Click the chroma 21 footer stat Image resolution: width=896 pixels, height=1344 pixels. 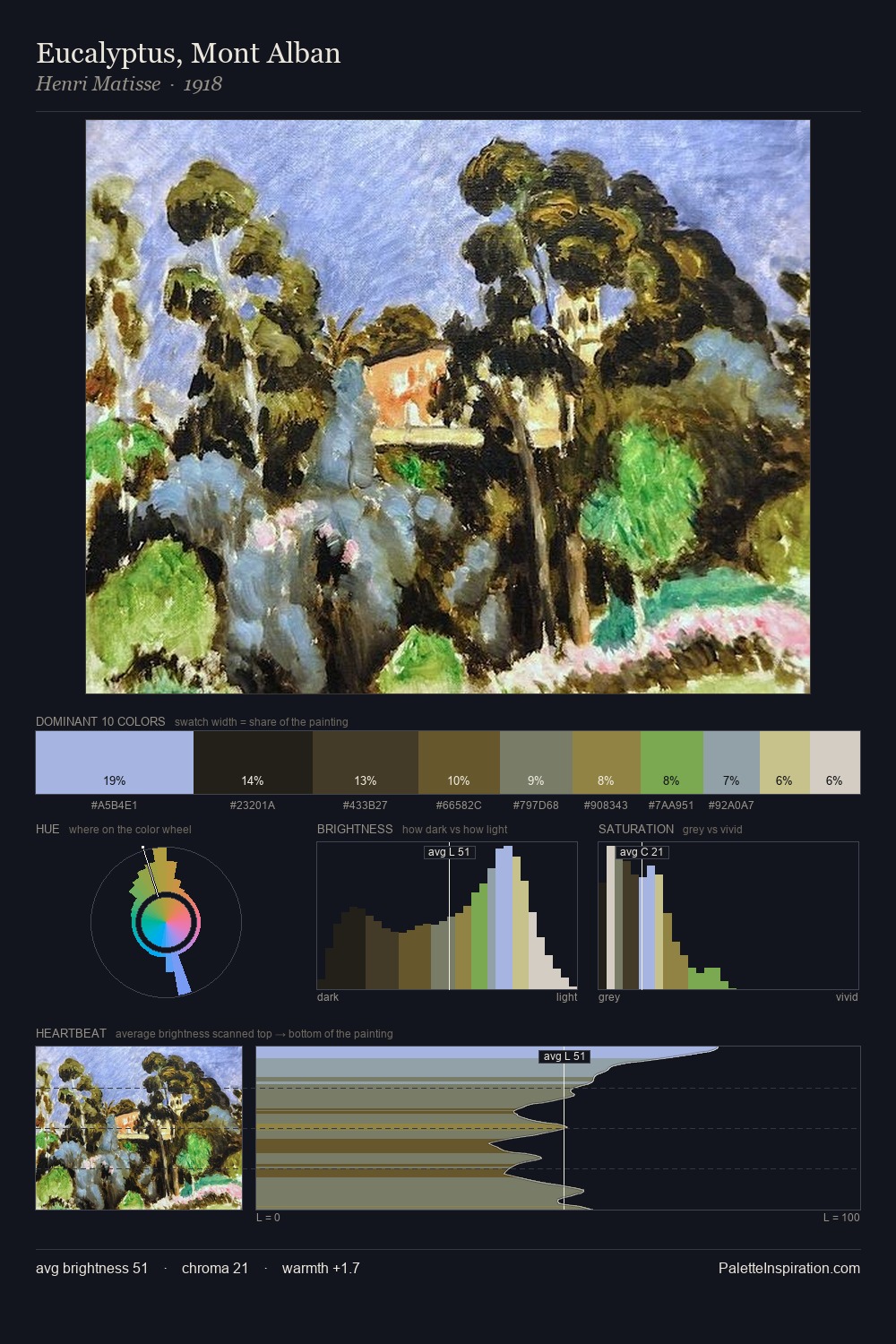[215, 1268]
